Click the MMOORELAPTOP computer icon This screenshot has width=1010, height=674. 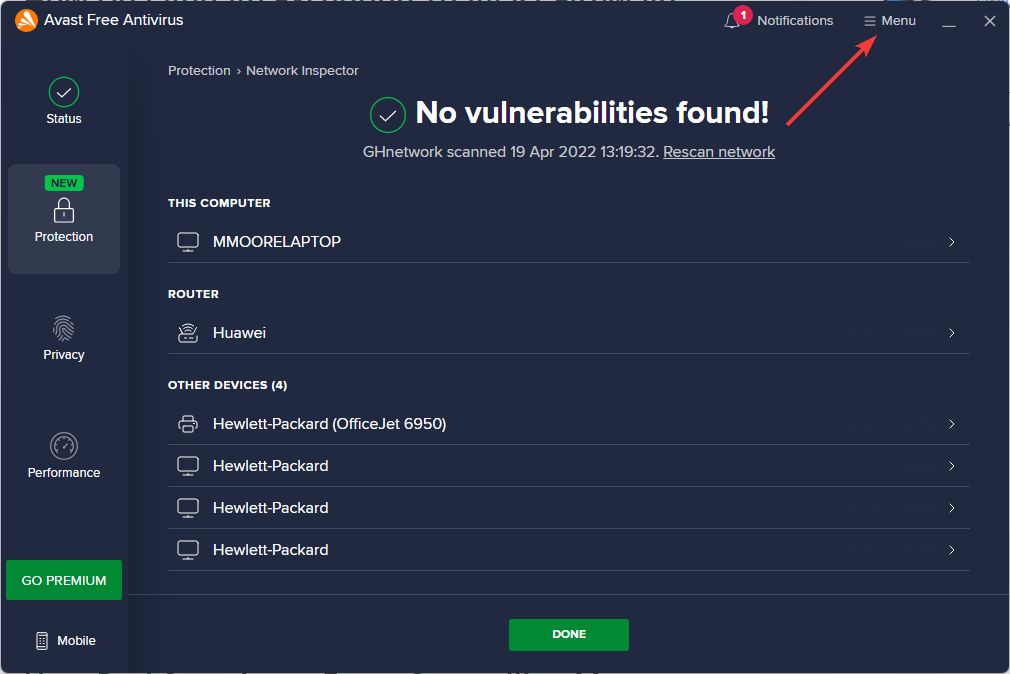click(188, 242)
